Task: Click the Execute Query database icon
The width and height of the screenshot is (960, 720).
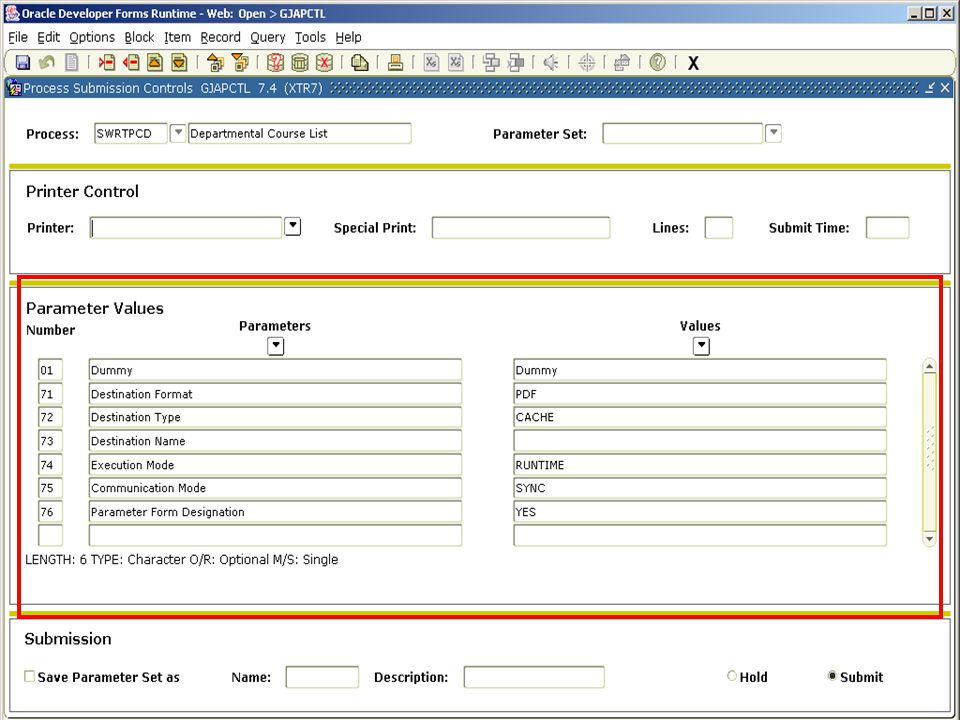Action: point(299,62)
